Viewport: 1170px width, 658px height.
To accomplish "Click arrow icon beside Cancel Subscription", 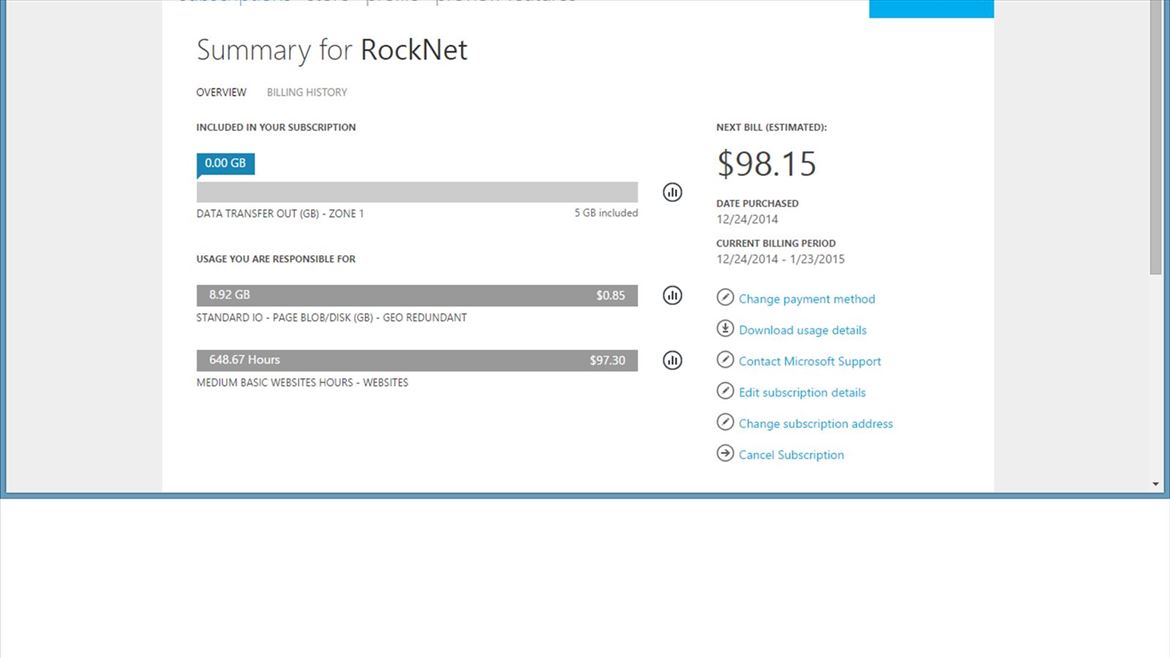I will [x=725, y=453].
